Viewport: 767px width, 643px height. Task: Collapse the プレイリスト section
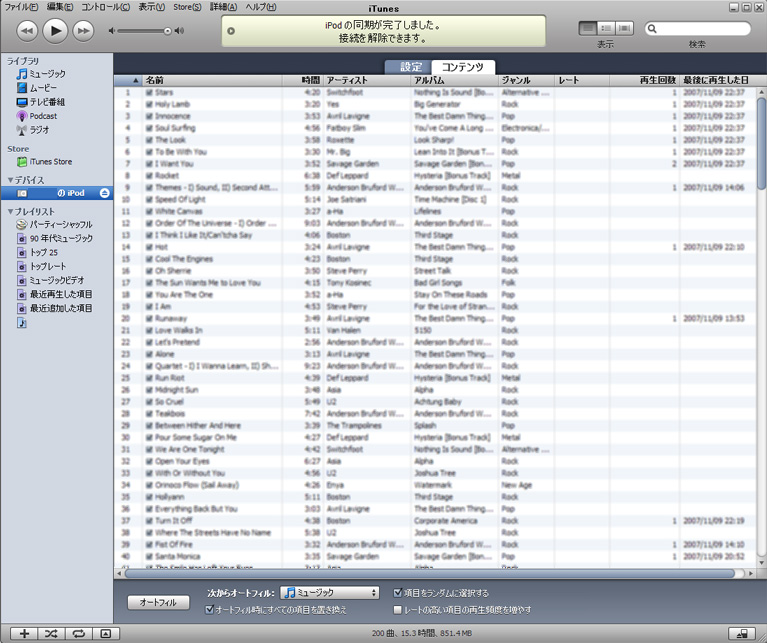click(10, 212)
